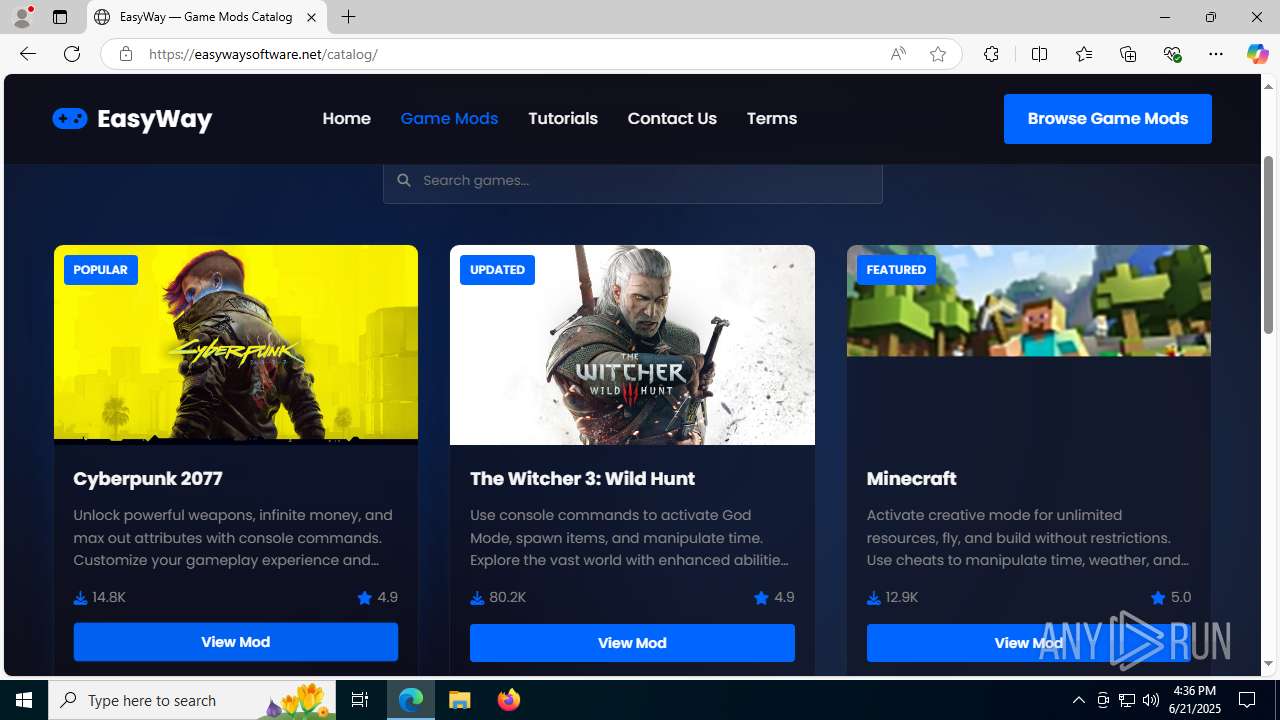Viewport: 1280px width, 720px height.
Task: Click the browser address bar URL
Action: 263,54
